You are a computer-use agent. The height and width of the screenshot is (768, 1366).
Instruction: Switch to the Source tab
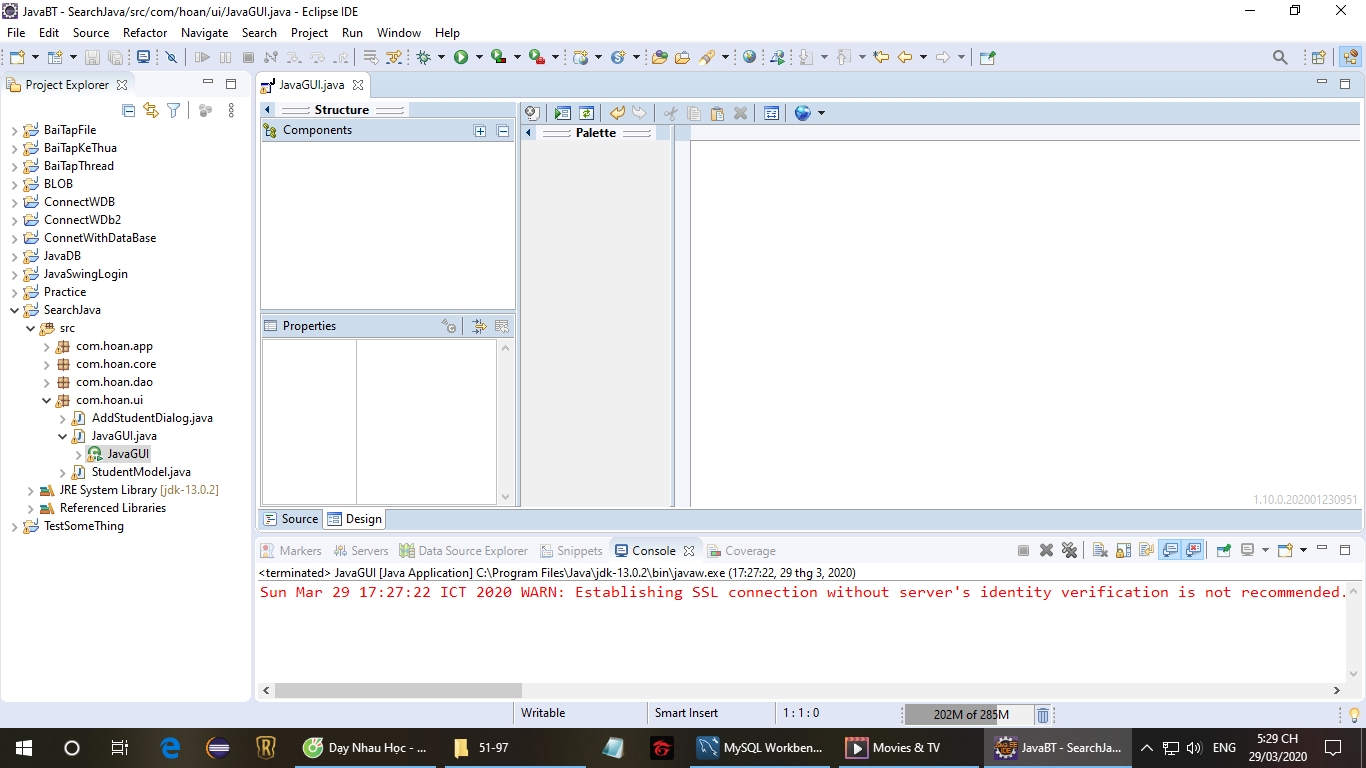(x=291, y=519)
